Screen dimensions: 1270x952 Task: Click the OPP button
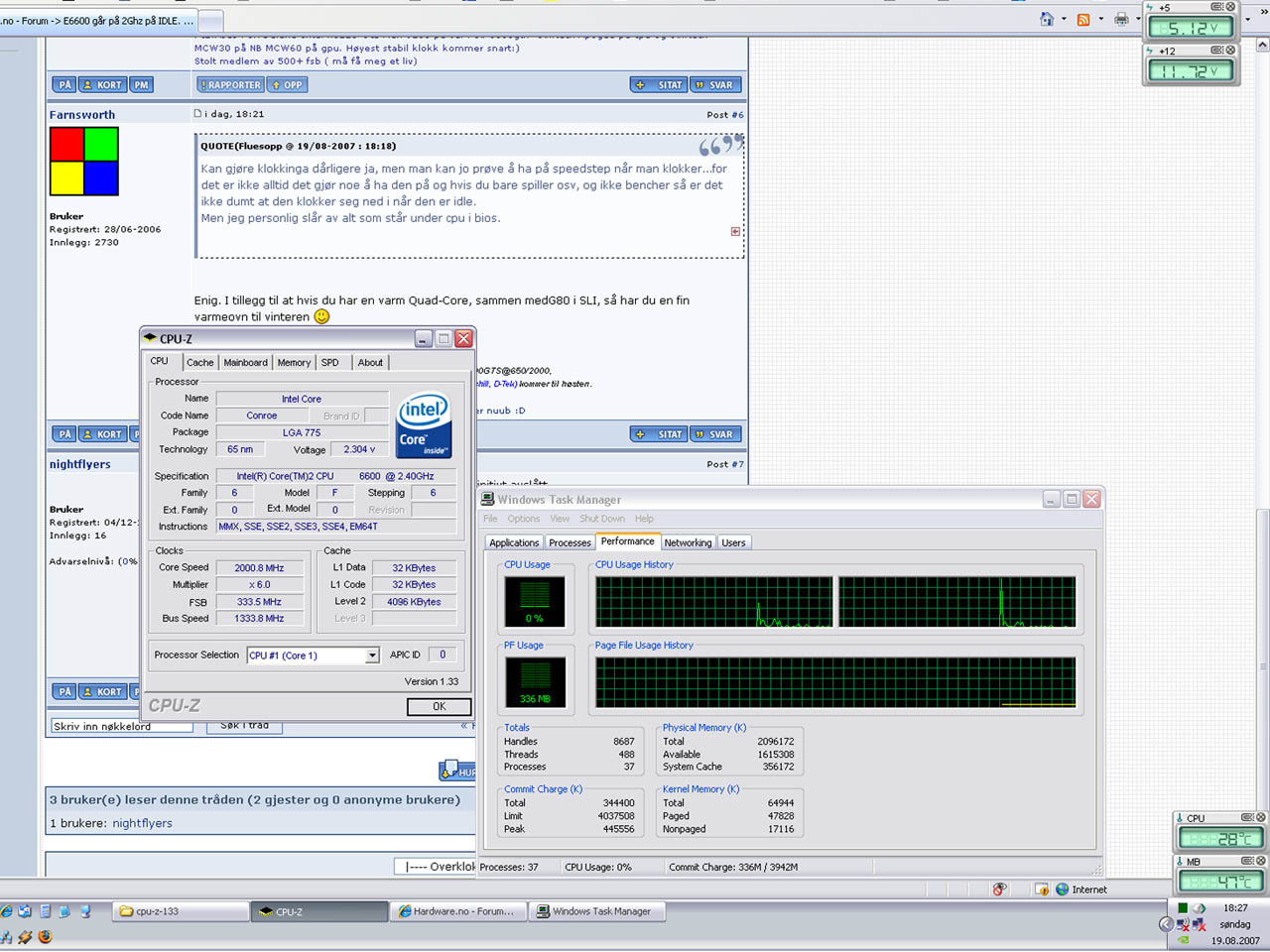click(x=288, y=85)
